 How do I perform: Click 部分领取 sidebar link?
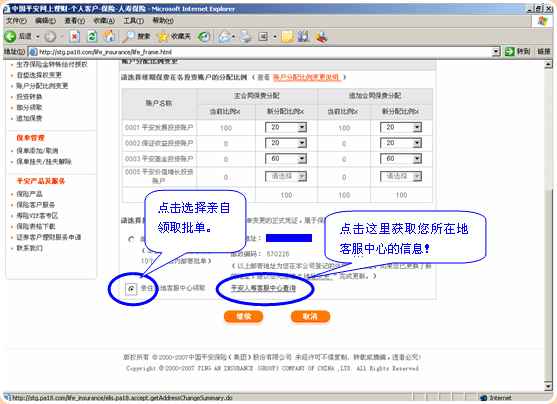[x=29, y=107]
